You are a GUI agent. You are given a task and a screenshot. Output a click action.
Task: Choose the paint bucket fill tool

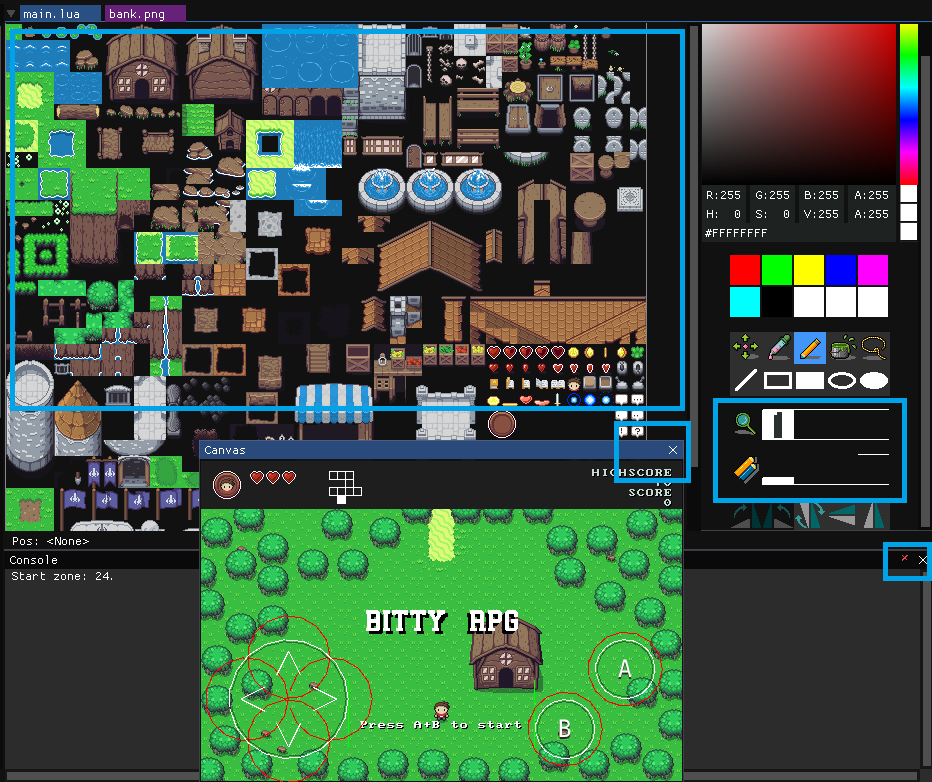point(842,347)
